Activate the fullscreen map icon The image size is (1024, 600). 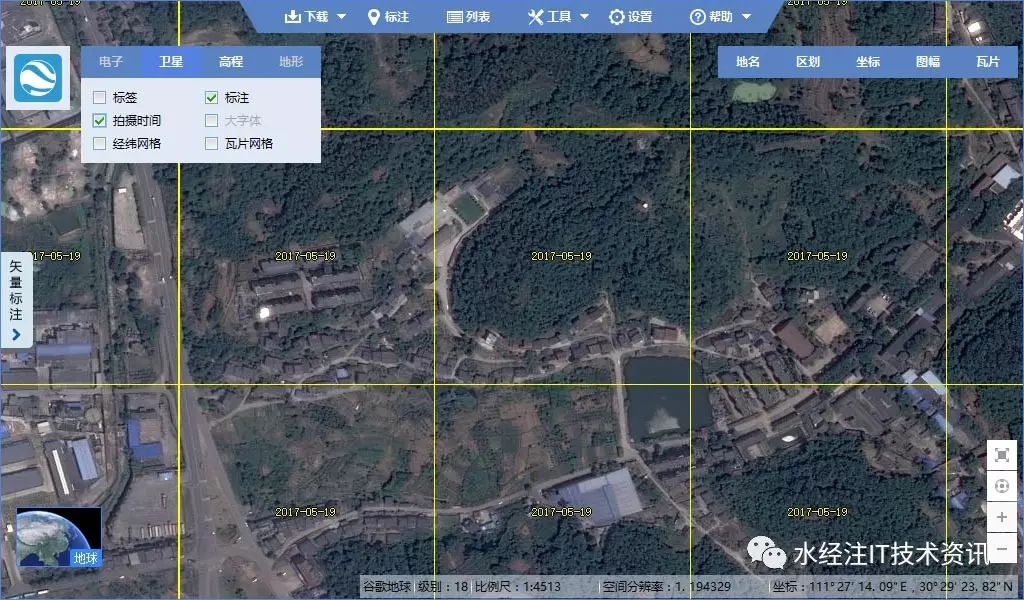(1002, 454)
